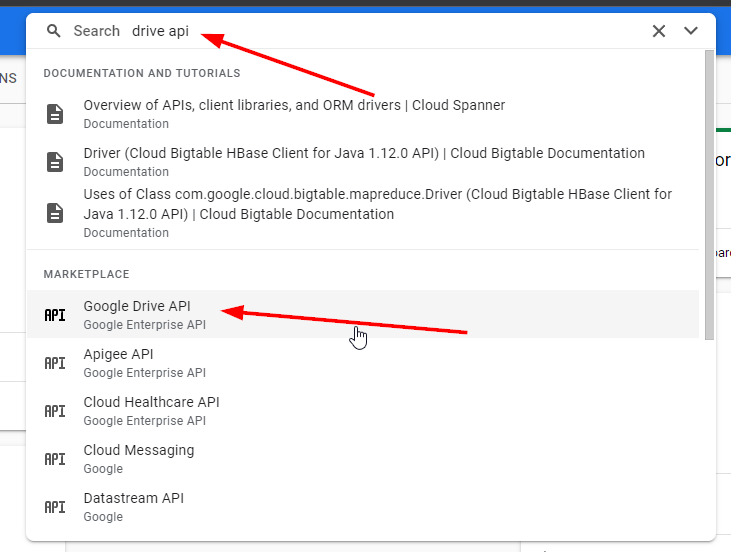Click DOCUMENTATION AND TUTORIALS heading

click(x=142, y=73)
